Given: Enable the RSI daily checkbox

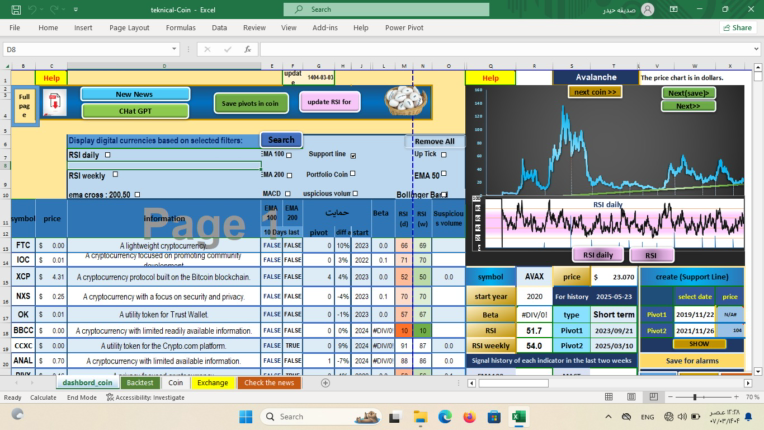Looking at the screenshot, I should tap(108, 155).
